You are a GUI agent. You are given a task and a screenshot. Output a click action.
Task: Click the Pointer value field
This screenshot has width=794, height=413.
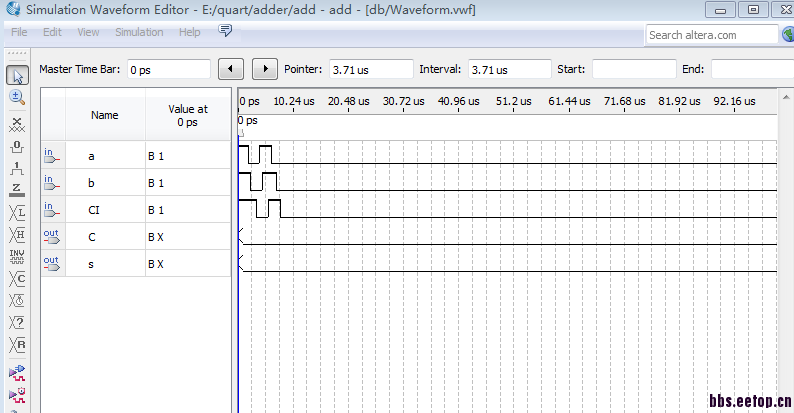(371, 69)
